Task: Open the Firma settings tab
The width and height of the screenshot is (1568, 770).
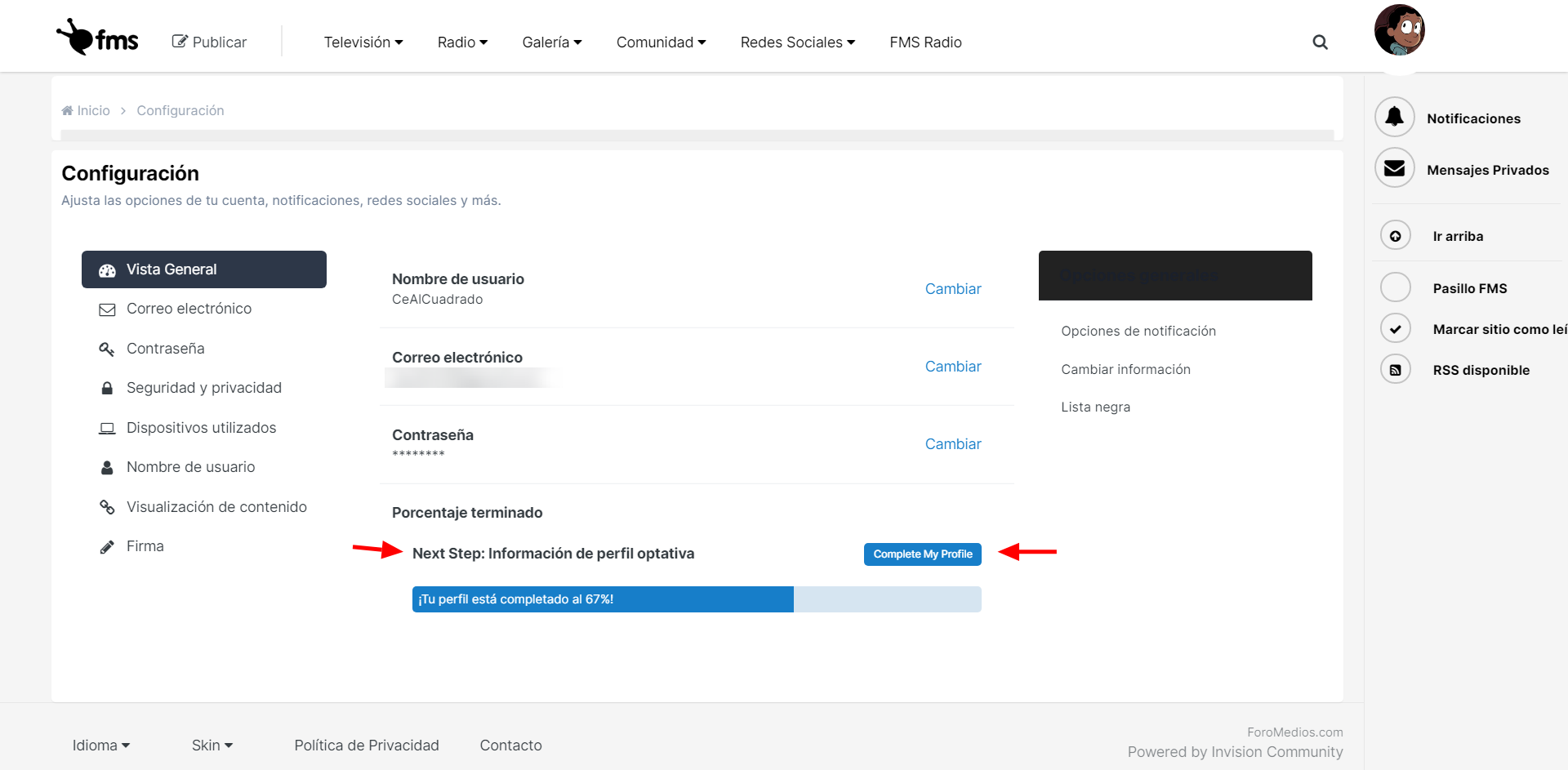Action: pos(204,546)
